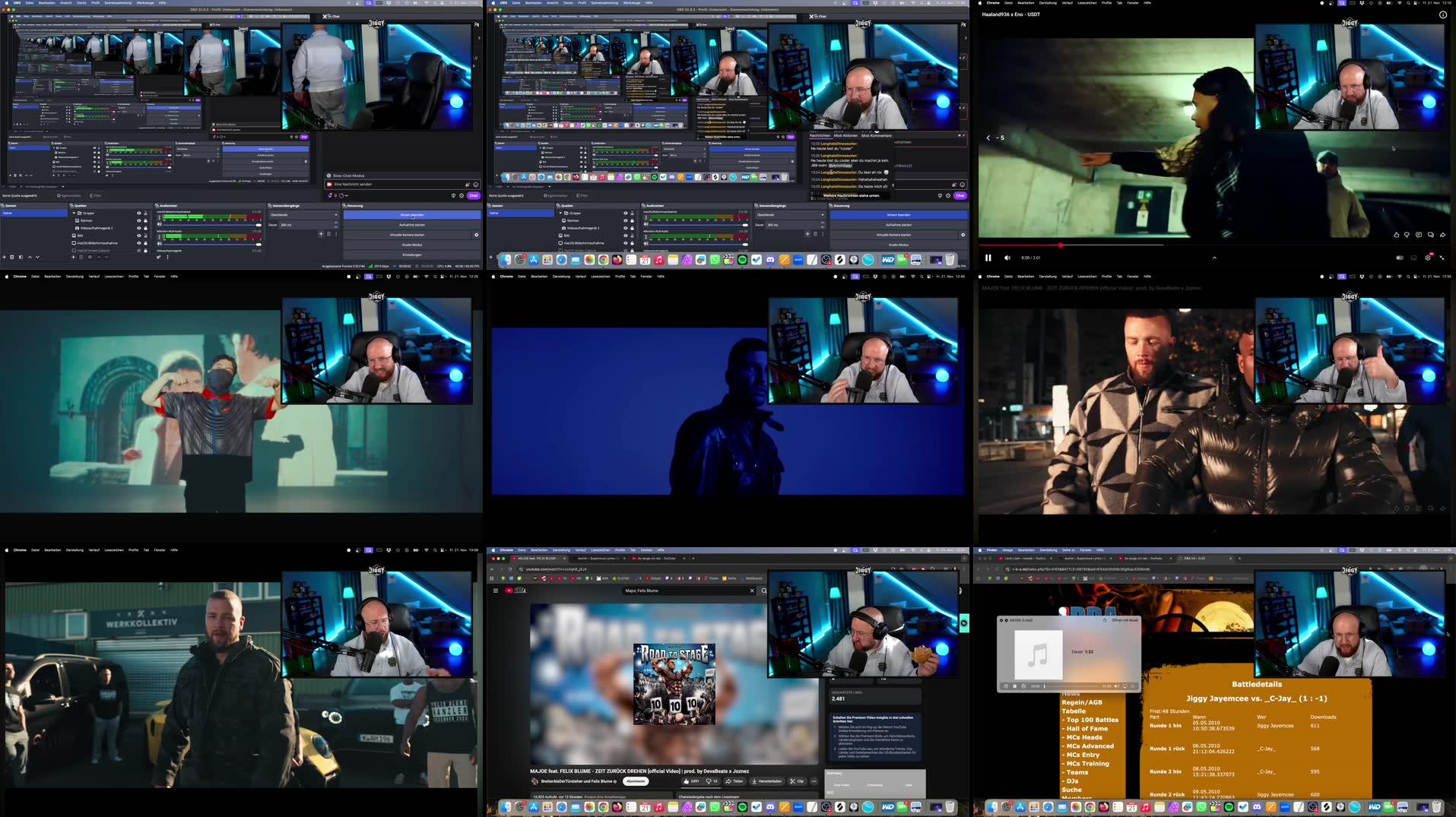Switch to the Mod-Aktionen chat tab
Image resolution: width=1456 pixels, height=817 pixels.
pyautogui.click(x=845, y=135)
